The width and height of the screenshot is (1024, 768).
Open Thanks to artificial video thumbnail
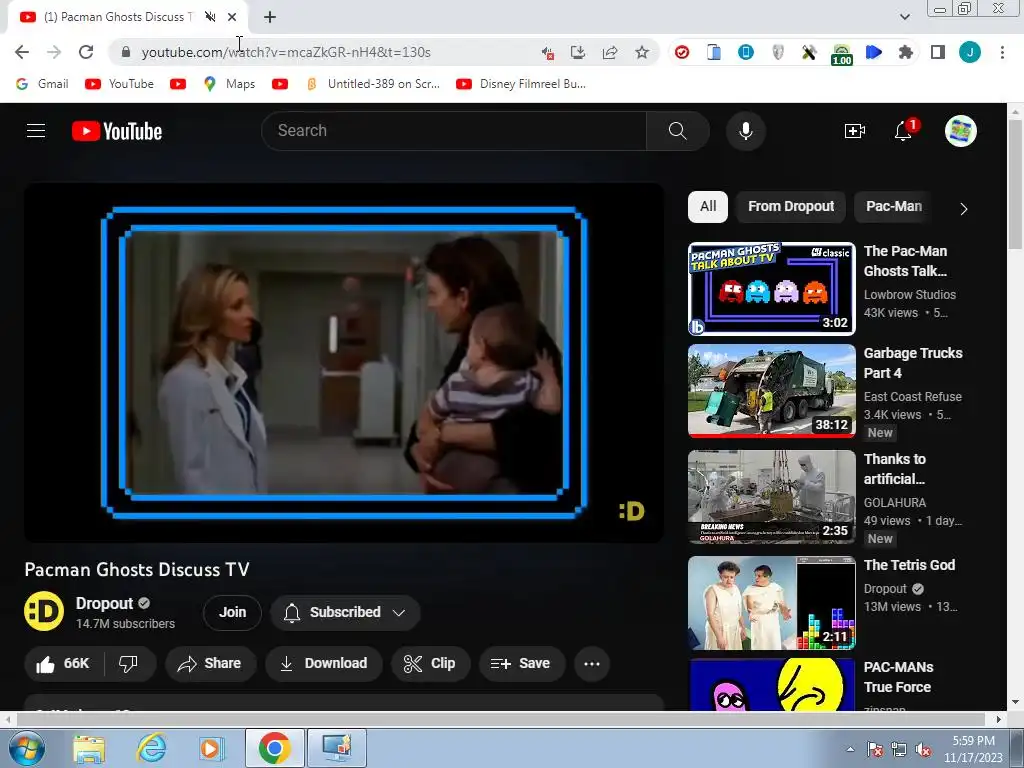(771, 496)
